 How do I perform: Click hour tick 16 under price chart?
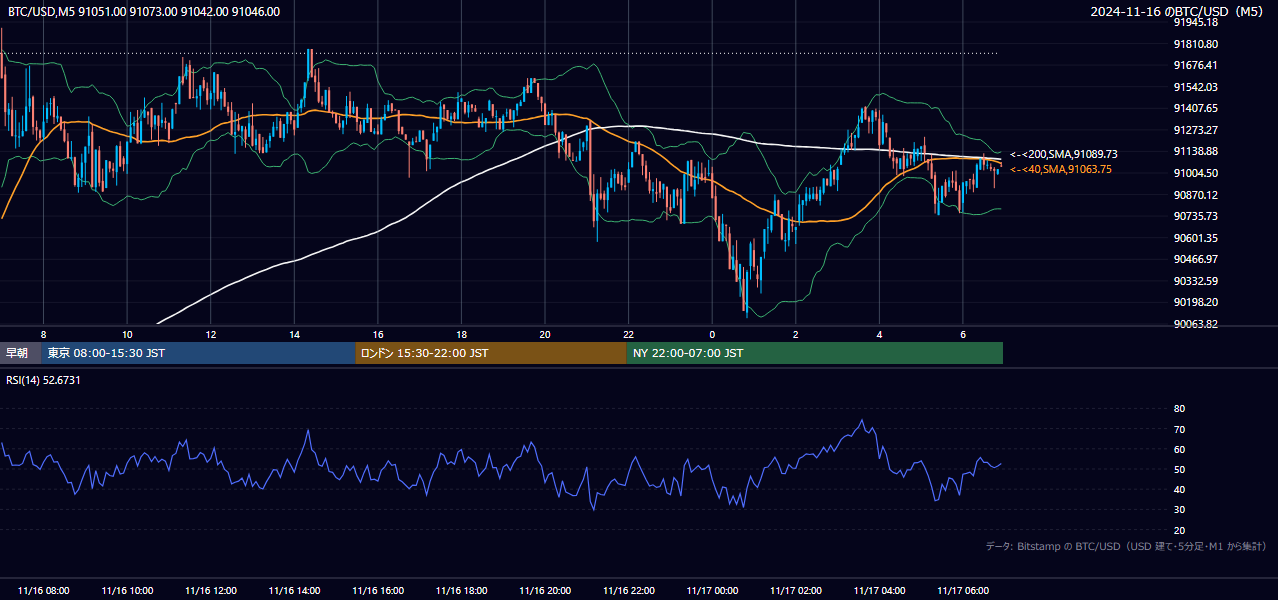pos(378,334)
